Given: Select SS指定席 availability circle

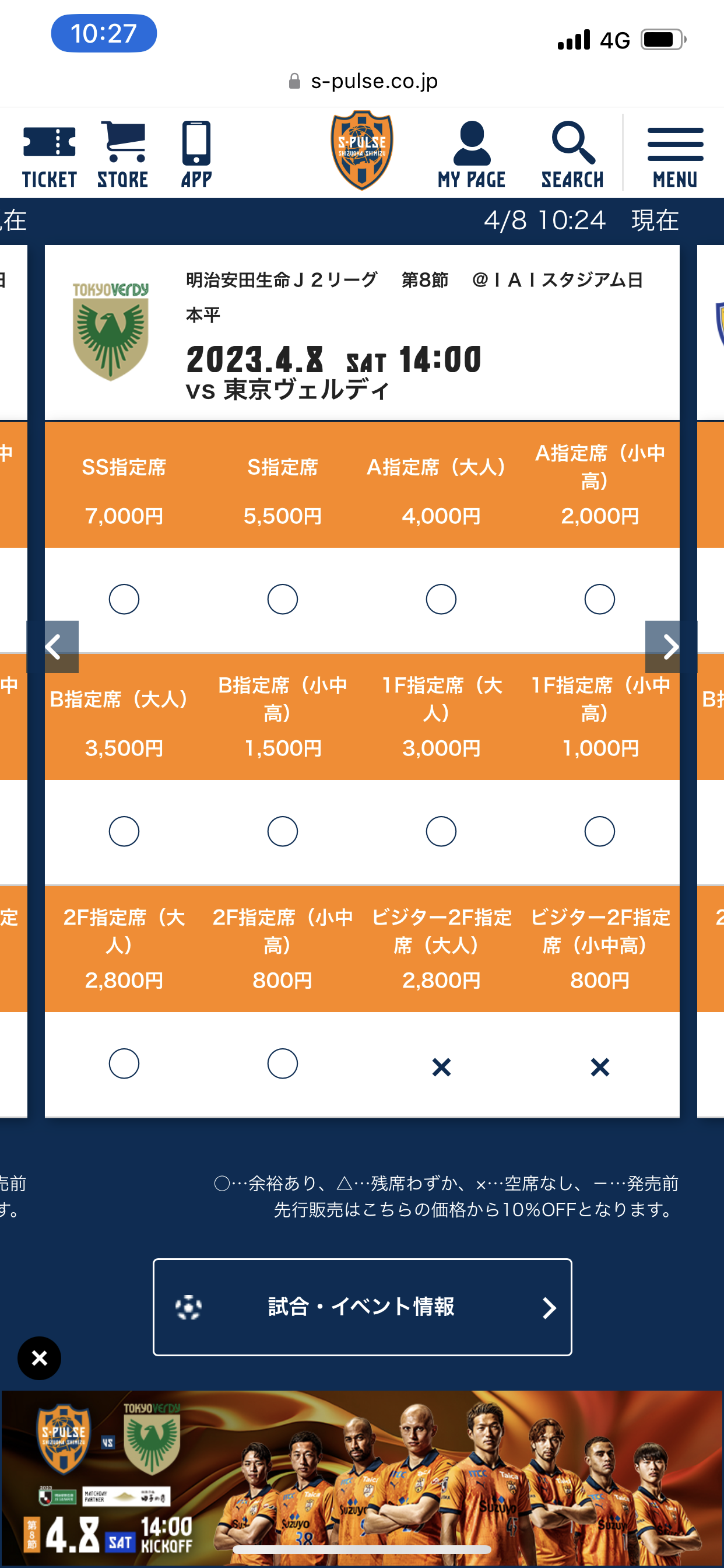Looking at the screenshot, I should [124, 600].
